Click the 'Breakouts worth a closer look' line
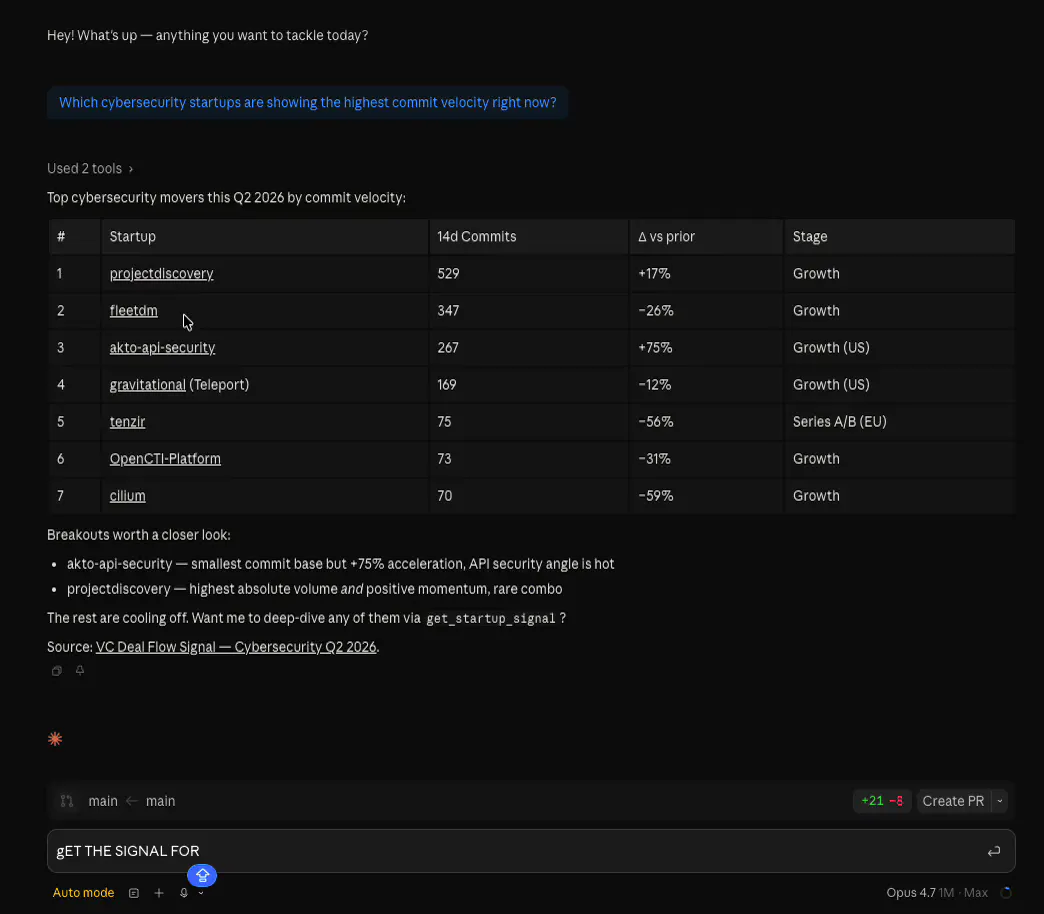1044x914 pixels. (138, 535)
